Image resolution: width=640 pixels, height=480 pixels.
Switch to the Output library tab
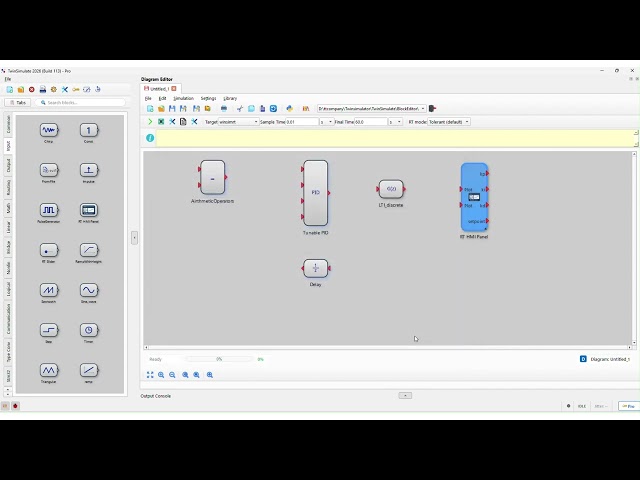click(8, 165)
